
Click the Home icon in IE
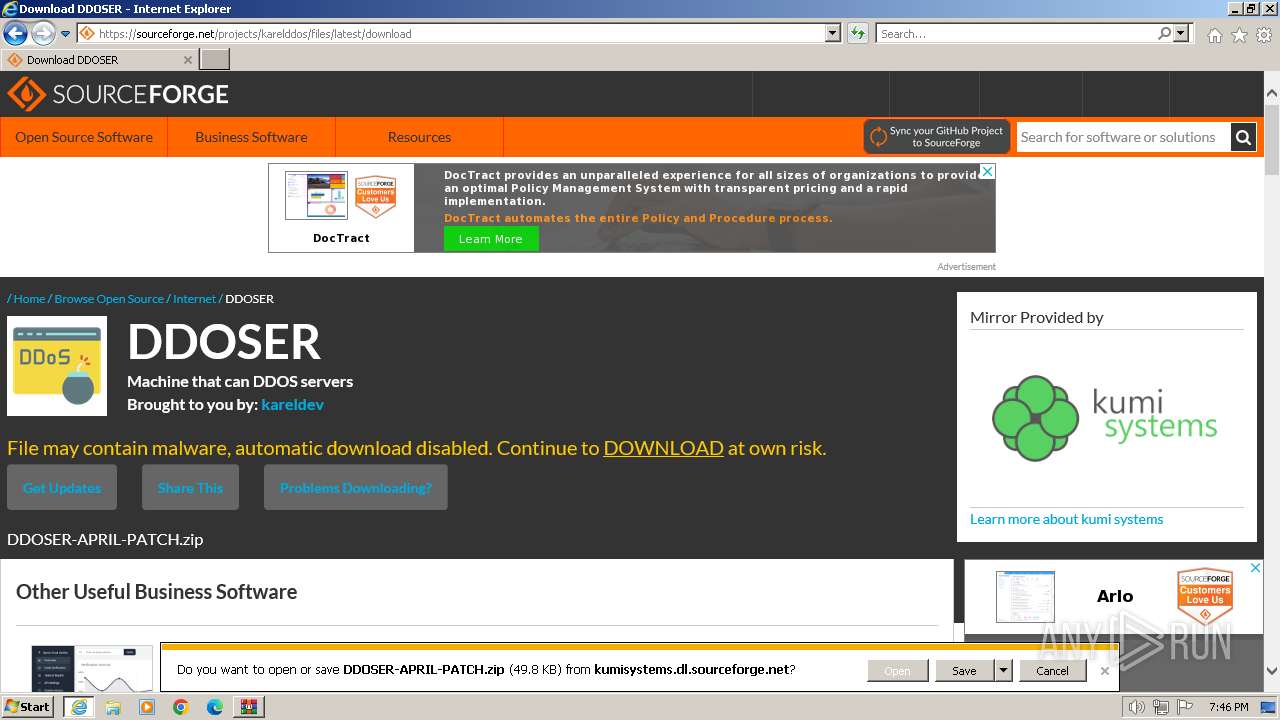pyautogui.click(x=1214, y=34)
